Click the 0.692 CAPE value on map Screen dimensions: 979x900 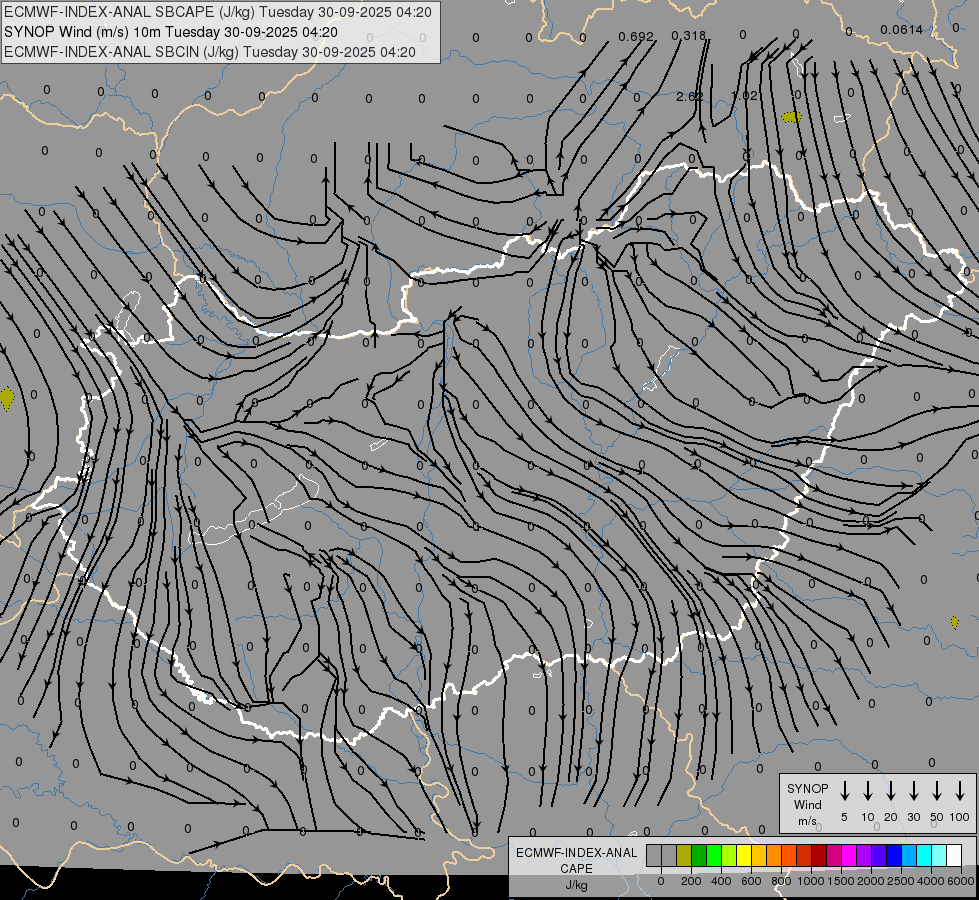[636, 36]
